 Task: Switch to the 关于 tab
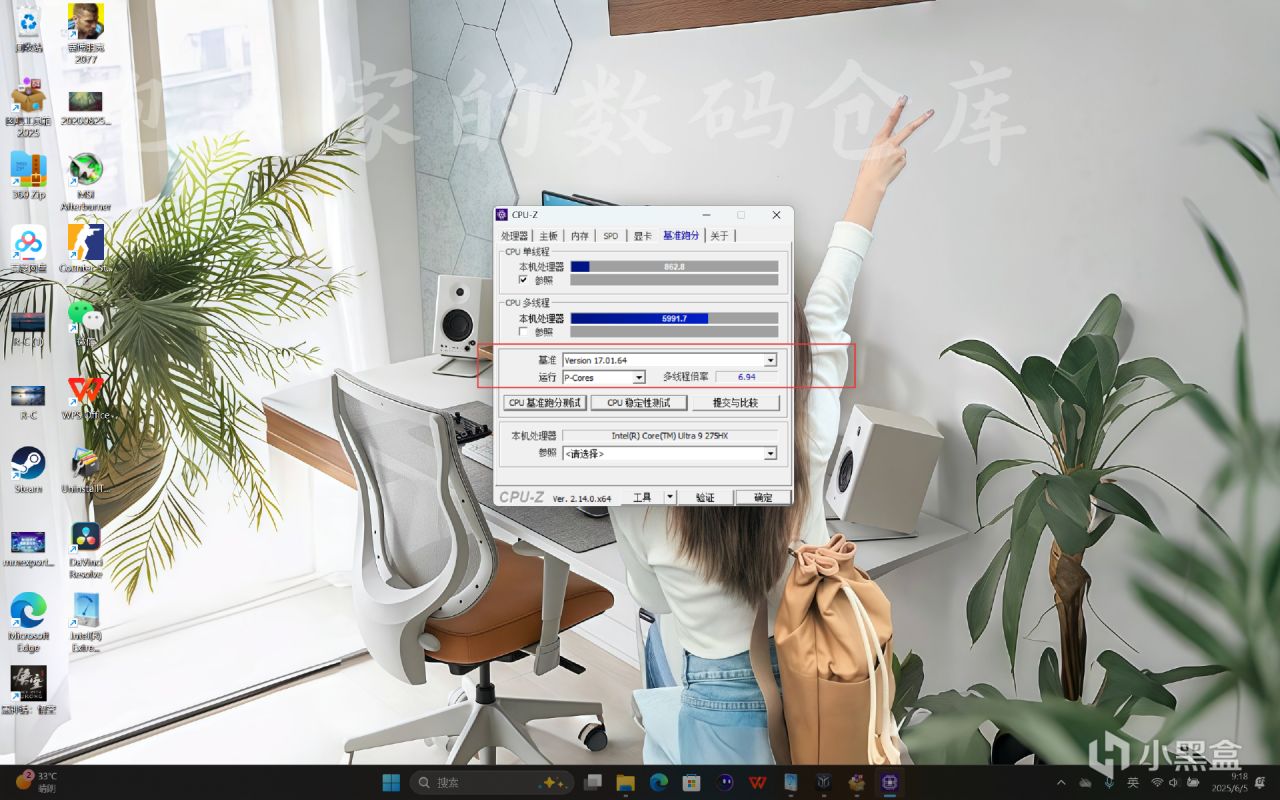click(x=719, y=236)
